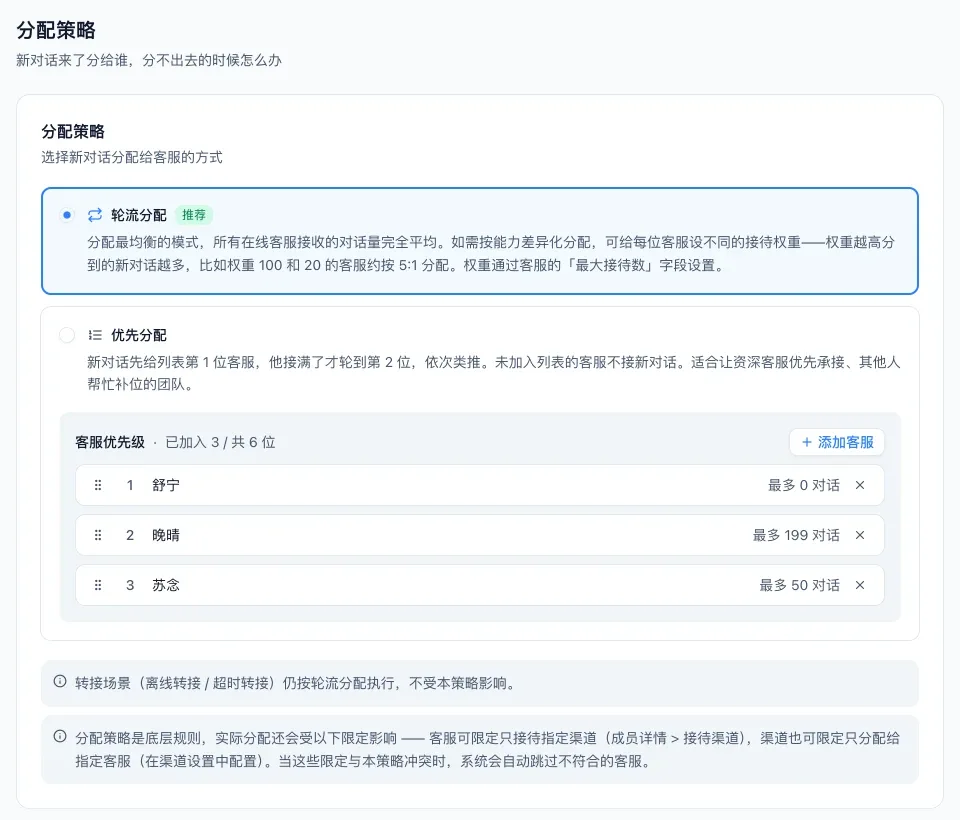Click the name 苏念

click(166, 585)
